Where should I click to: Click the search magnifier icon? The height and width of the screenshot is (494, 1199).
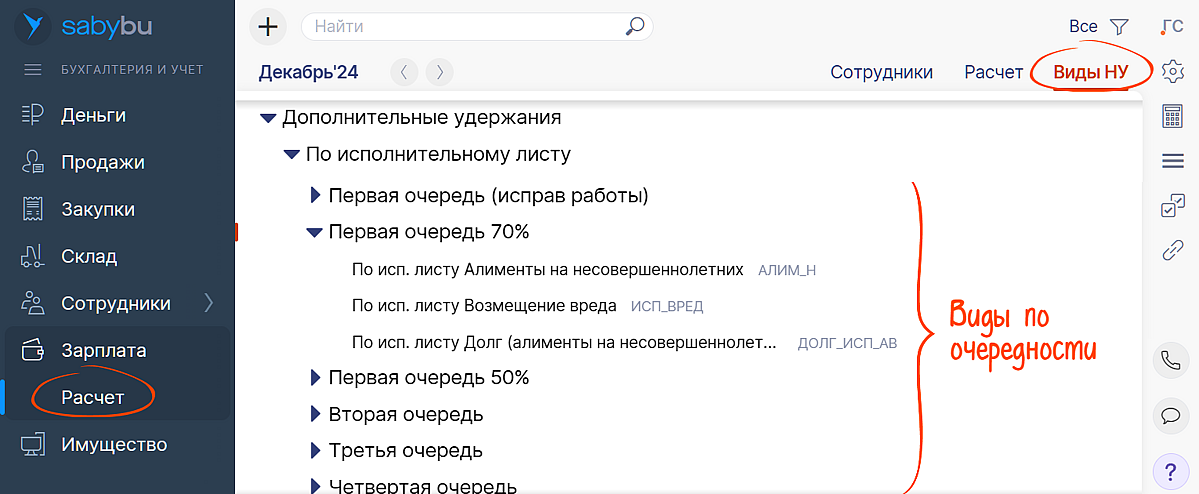pos(635,27)
